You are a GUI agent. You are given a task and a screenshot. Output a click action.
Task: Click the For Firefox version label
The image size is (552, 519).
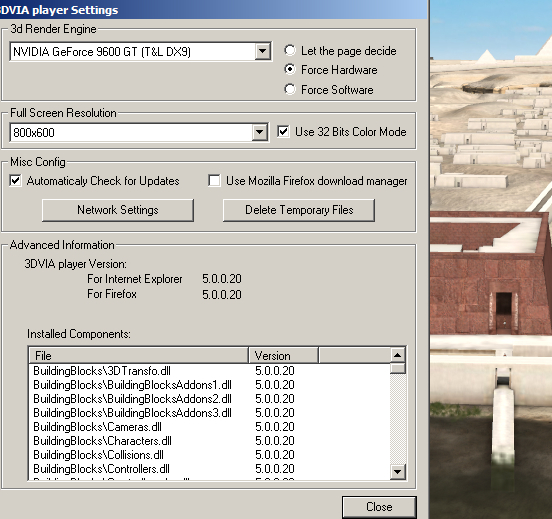[112, 294]
